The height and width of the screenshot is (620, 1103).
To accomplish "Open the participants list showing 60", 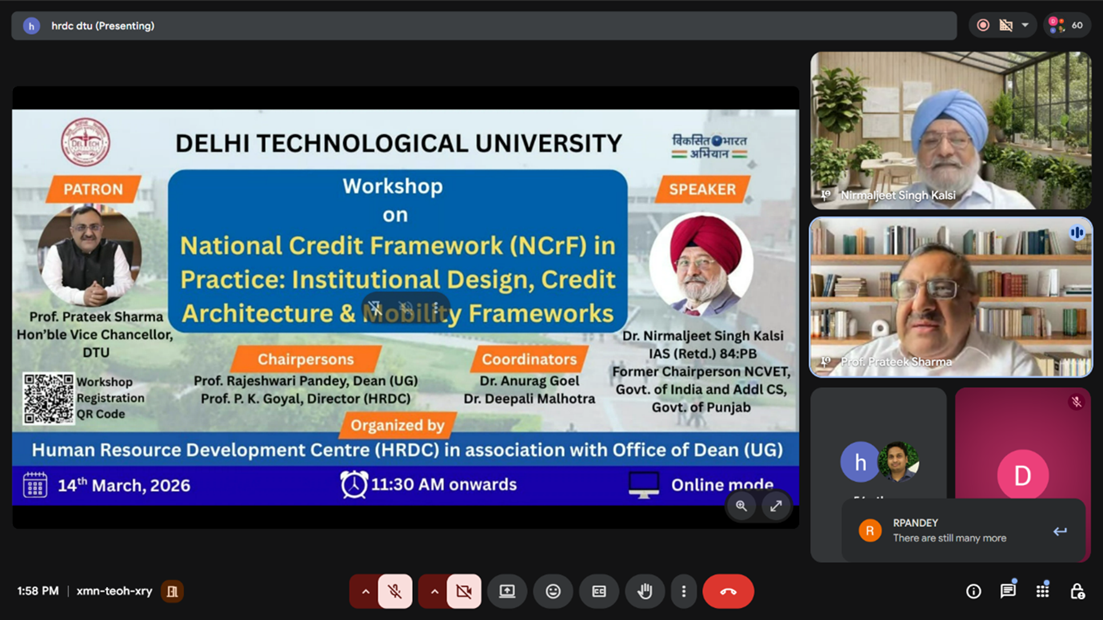I will click(x=1066, y=25).
